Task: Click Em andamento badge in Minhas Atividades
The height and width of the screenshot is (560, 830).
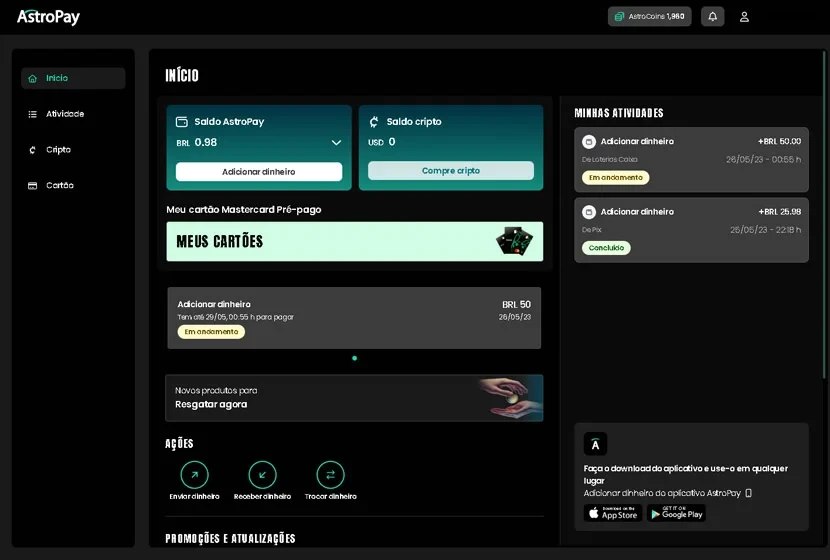Action: (x=616, y=178)
